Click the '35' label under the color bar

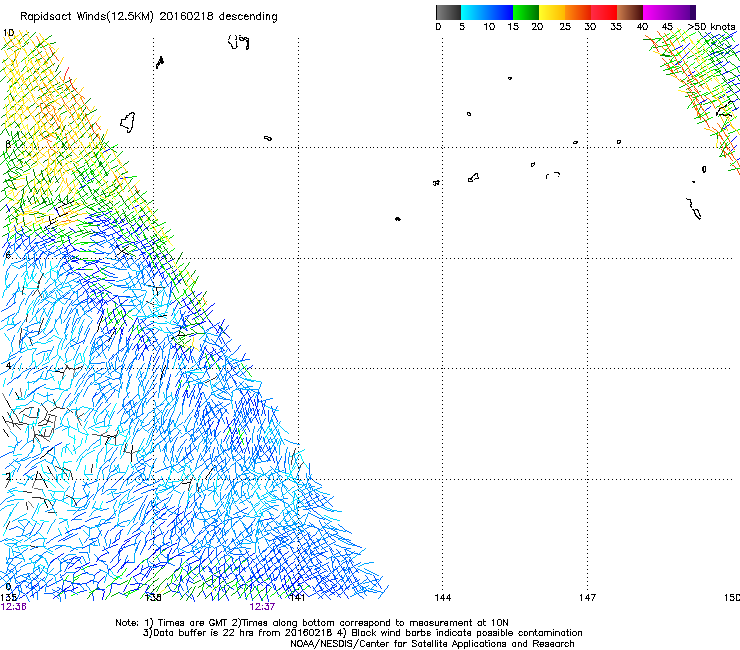coord(616,27)
